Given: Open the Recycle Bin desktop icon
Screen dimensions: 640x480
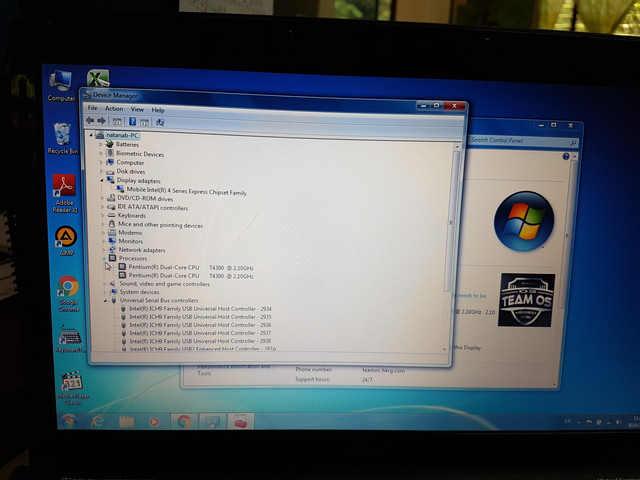Looking at the screenshot, I should coord(62,138).
